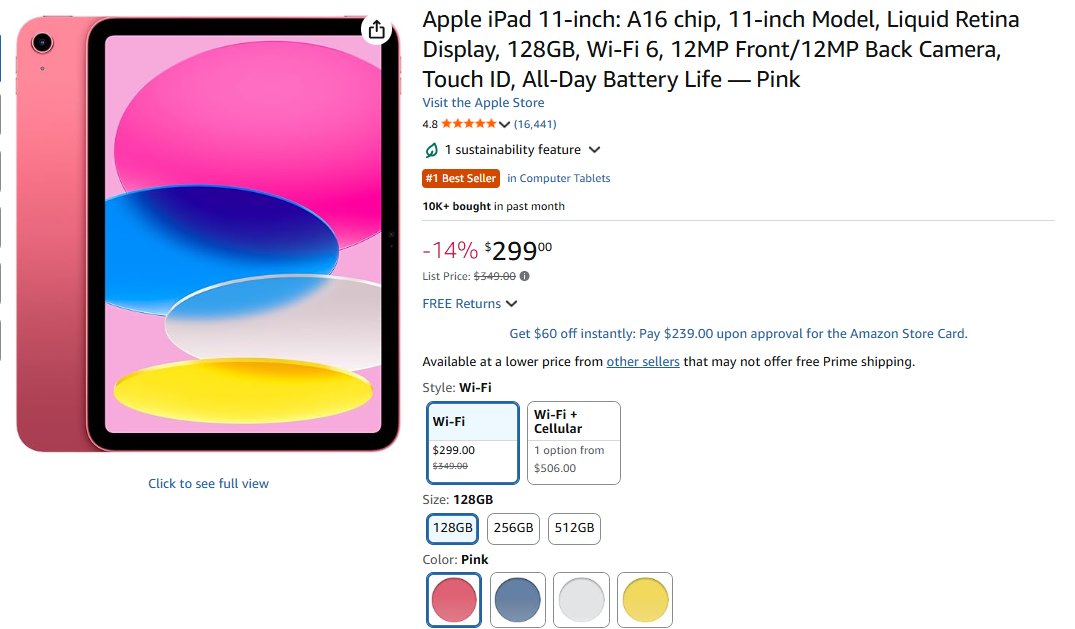Click to see full view of image
Image resolution: width=1075 pixels, height=629 pixels.
point(208,484)
